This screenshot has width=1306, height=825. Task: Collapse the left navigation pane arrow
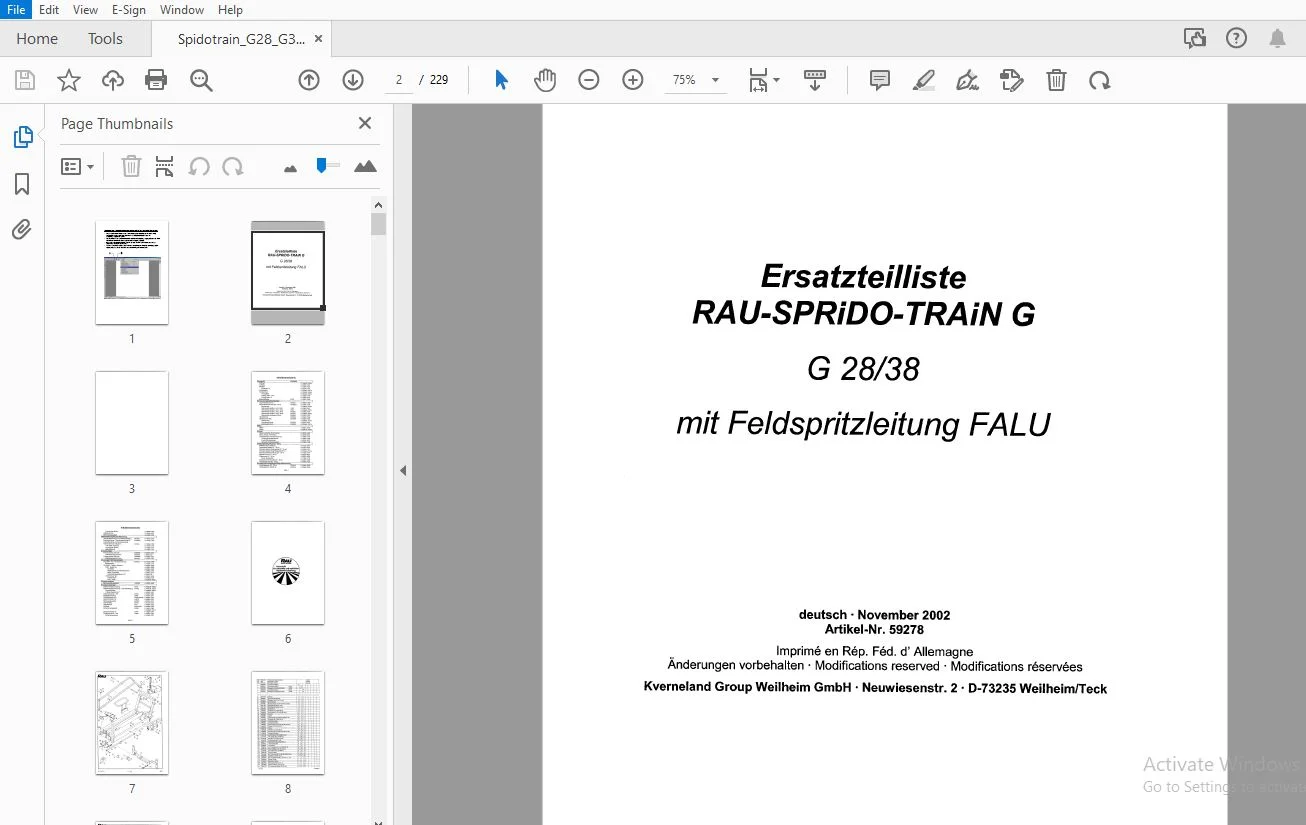tap(403, 470)
